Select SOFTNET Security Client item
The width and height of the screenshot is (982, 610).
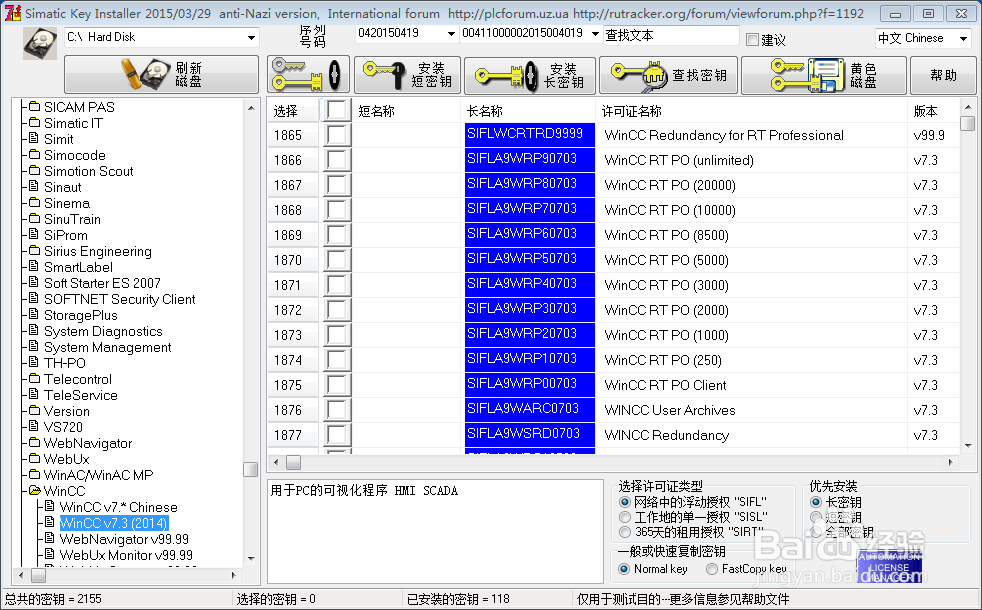(x=119, y=299)
